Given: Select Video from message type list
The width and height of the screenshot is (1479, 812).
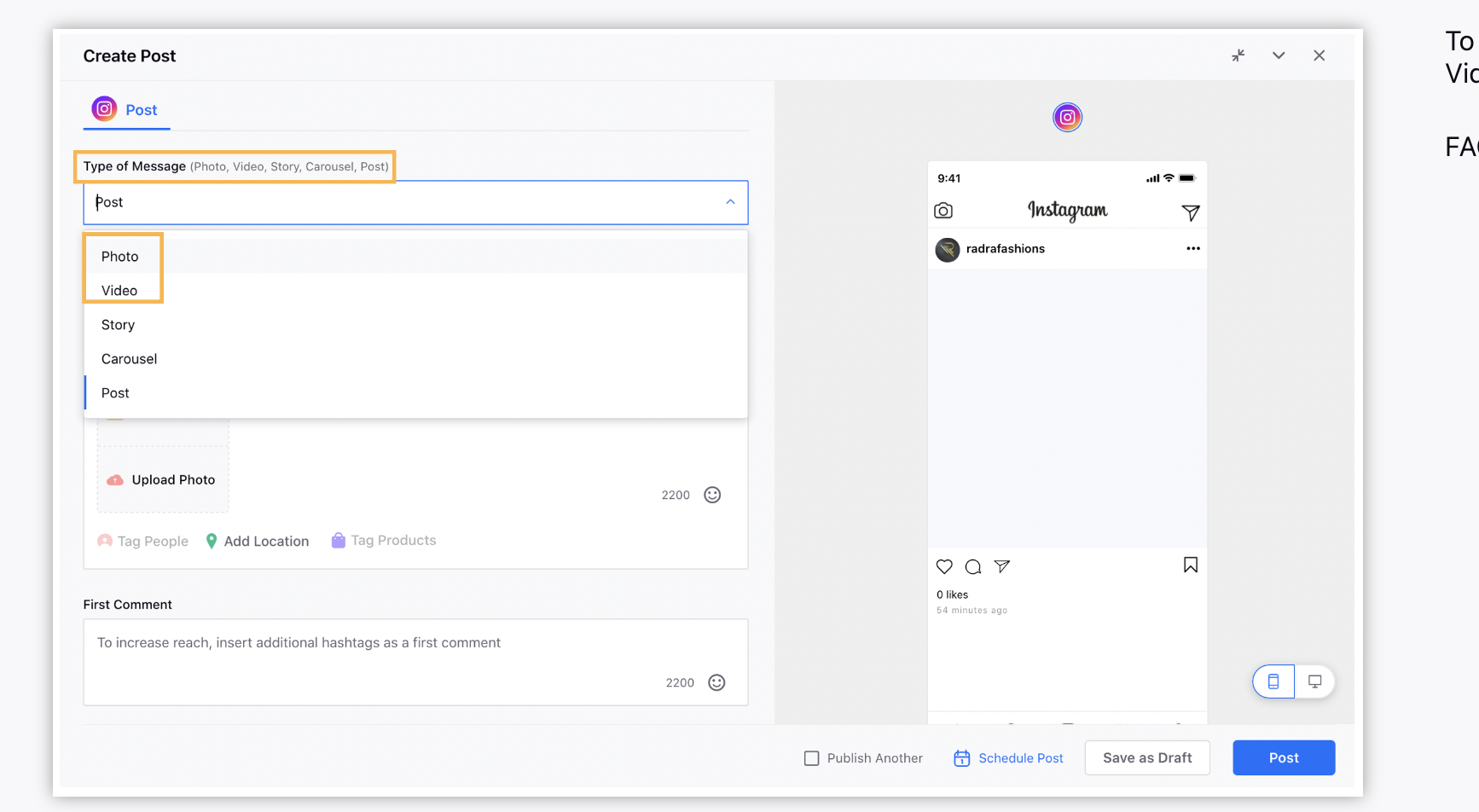Looking at the screenshot, I should tap(415, 290).
